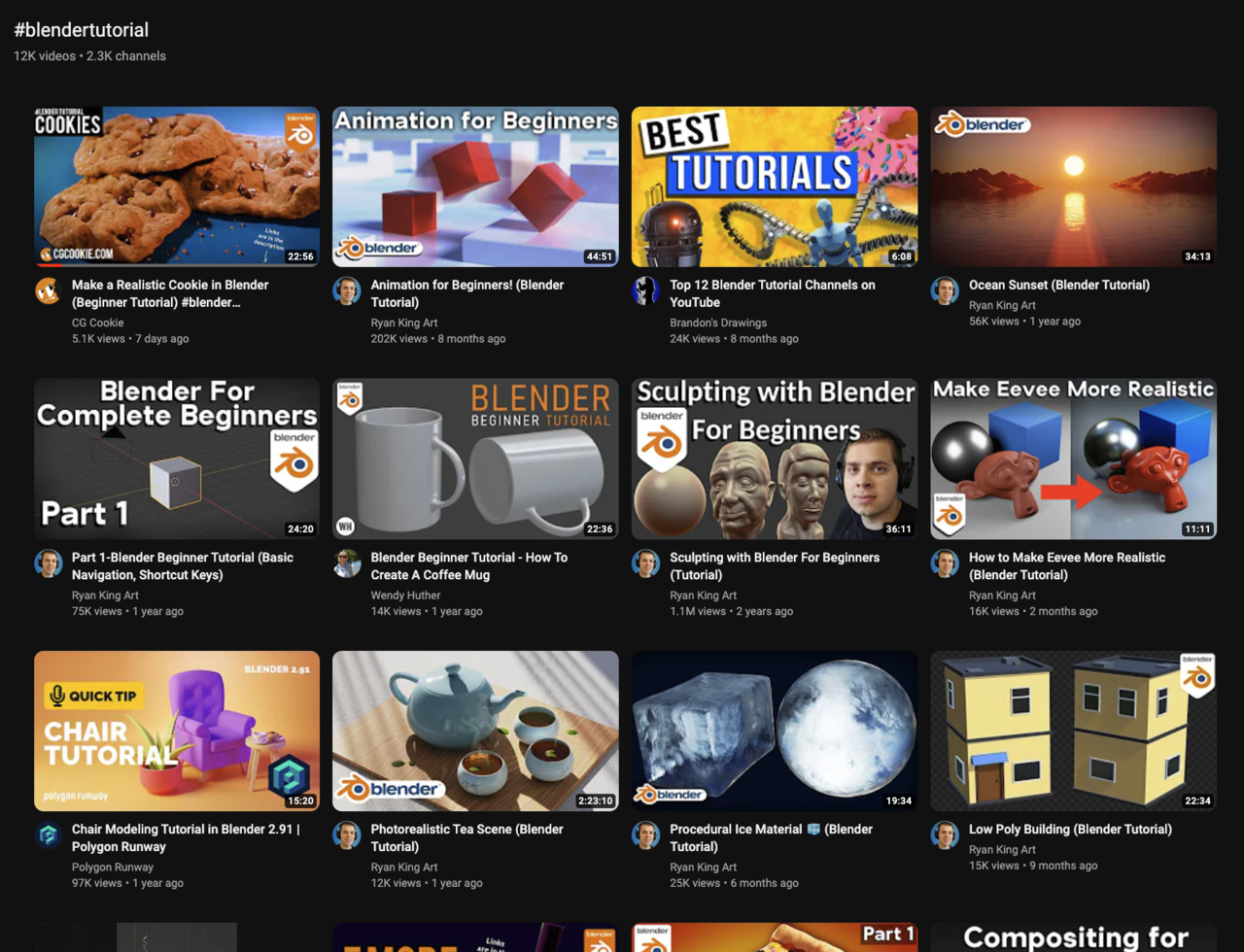Click '97K views • 1 year ago' text
1244x952 pixels.
coord(127,883)
